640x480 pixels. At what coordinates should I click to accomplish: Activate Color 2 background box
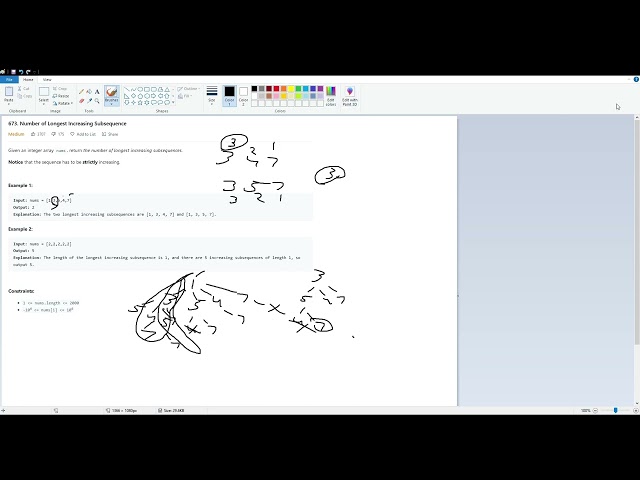point(243,96)
